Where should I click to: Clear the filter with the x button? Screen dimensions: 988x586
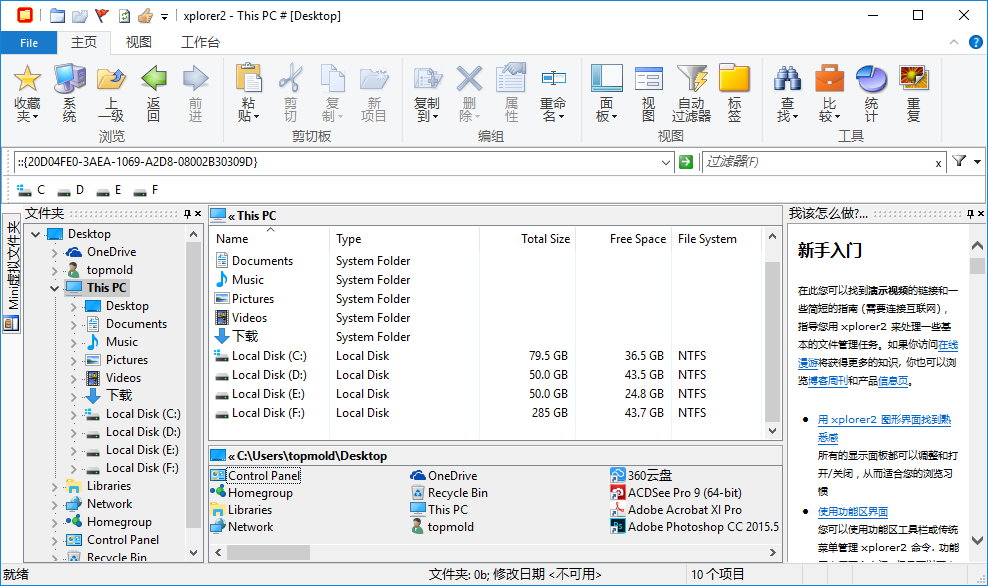click(938, 163)
